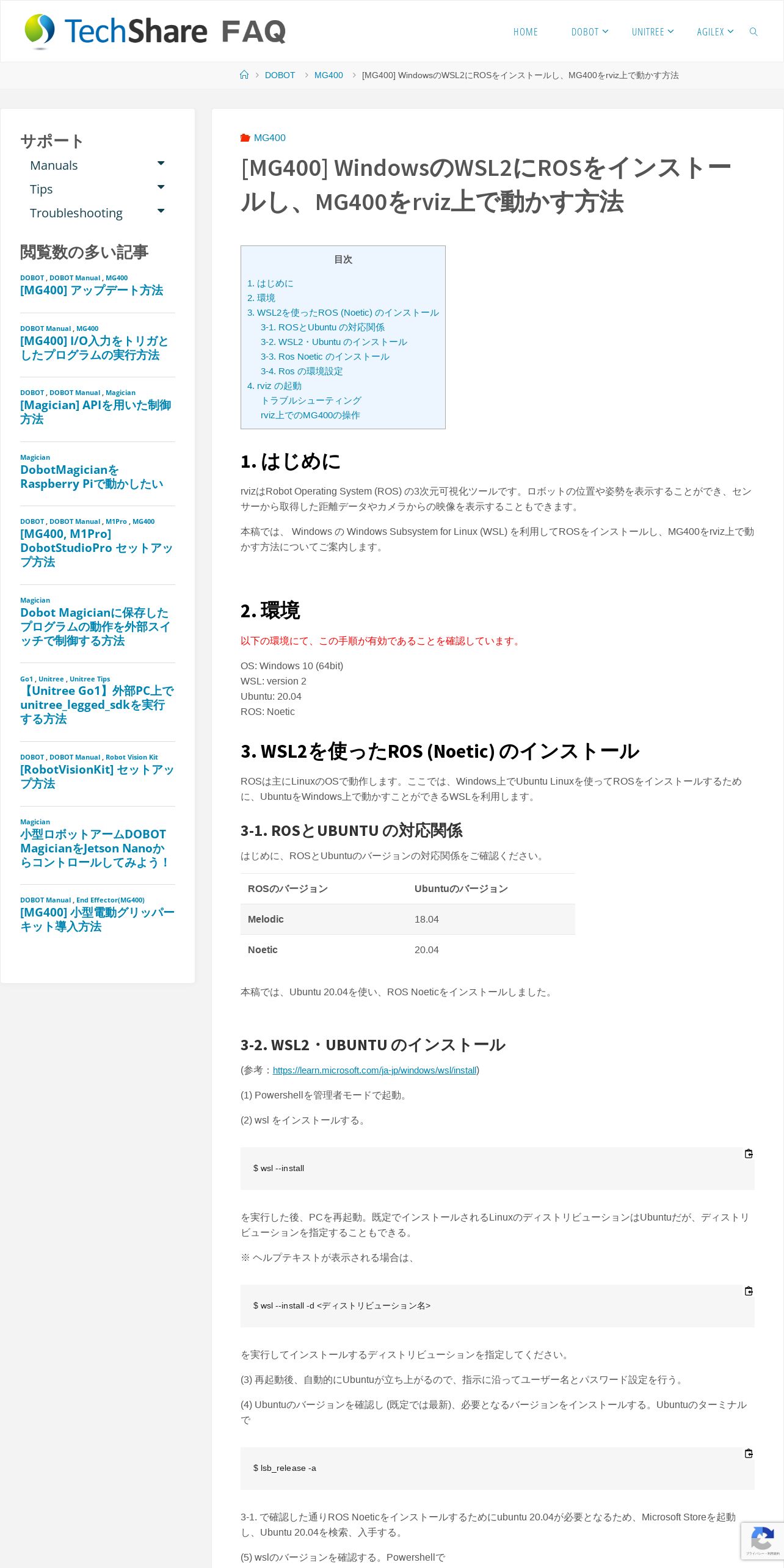The height and width of the screenshot is (1568, 784).
Task: Jump to 'rviz上でのMG400の操作' contents entry
Action: 310,415
